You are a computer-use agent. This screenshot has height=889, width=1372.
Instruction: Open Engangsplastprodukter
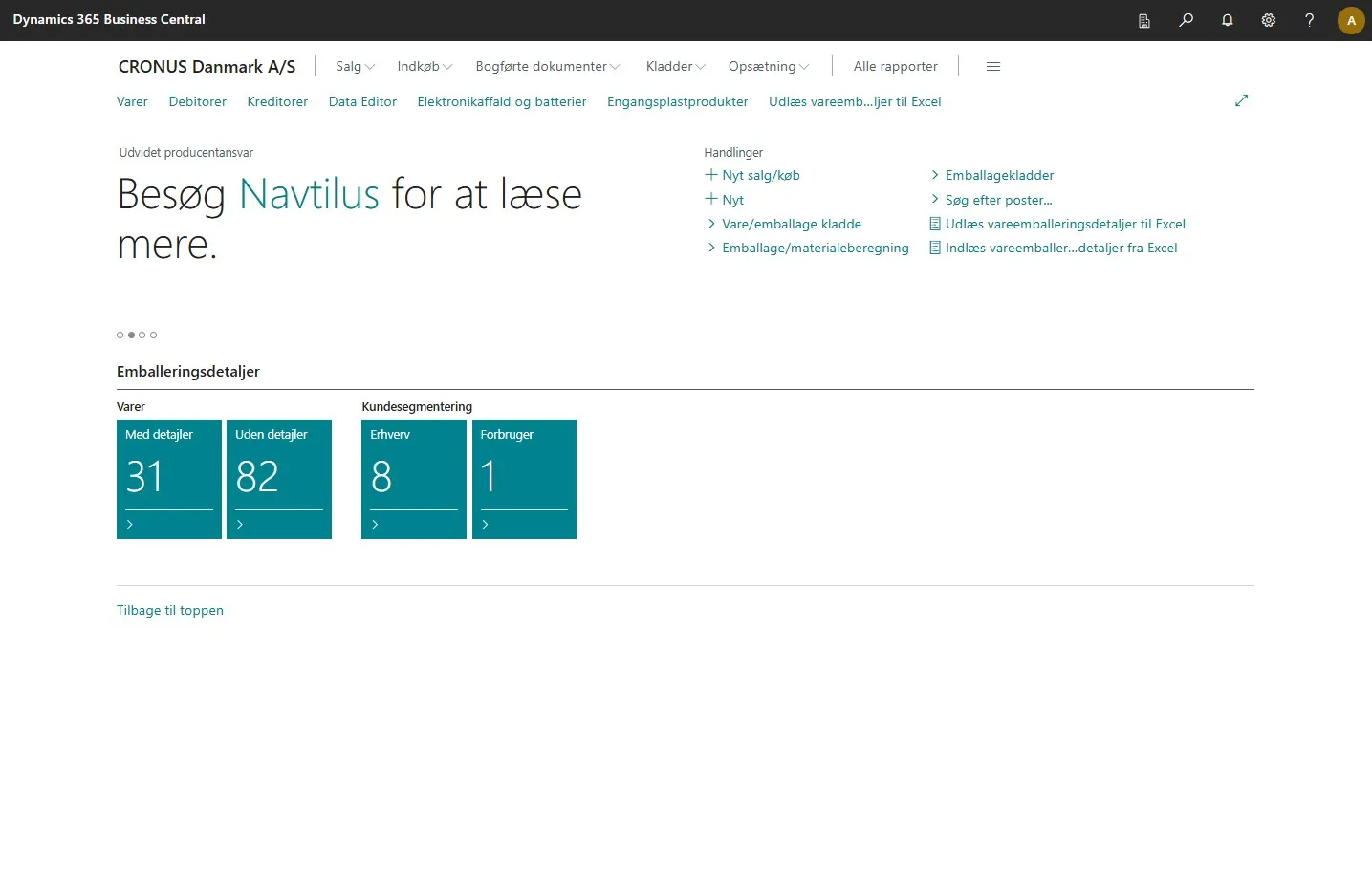click(x=678, y=101)
